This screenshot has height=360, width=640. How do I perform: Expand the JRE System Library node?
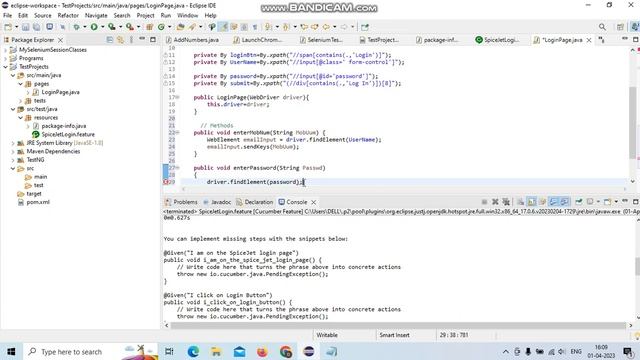13,143
